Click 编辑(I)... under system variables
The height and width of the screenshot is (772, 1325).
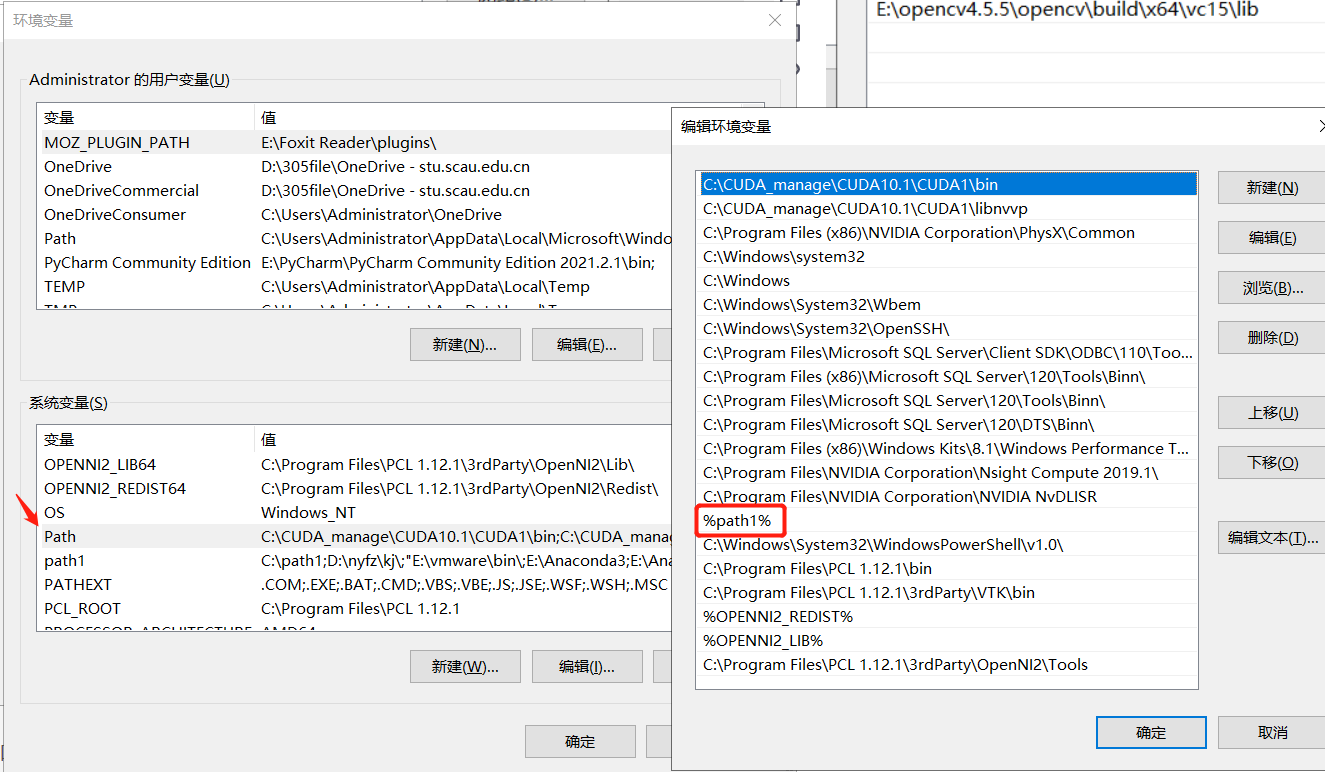[587, 666]
